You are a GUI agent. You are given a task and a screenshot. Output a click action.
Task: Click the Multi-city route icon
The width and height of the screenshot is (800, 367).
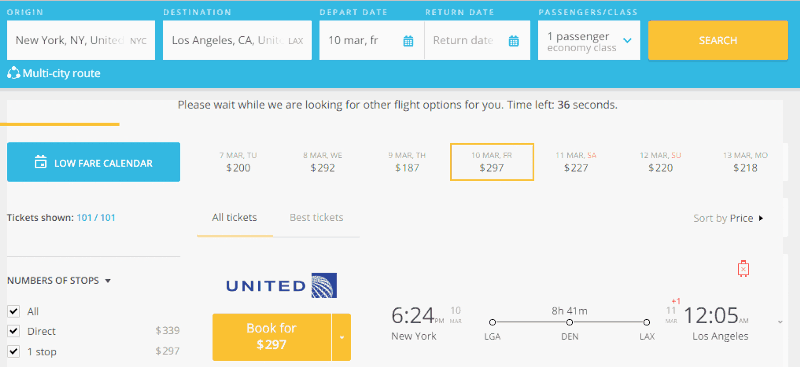click(x=14, y=74)
